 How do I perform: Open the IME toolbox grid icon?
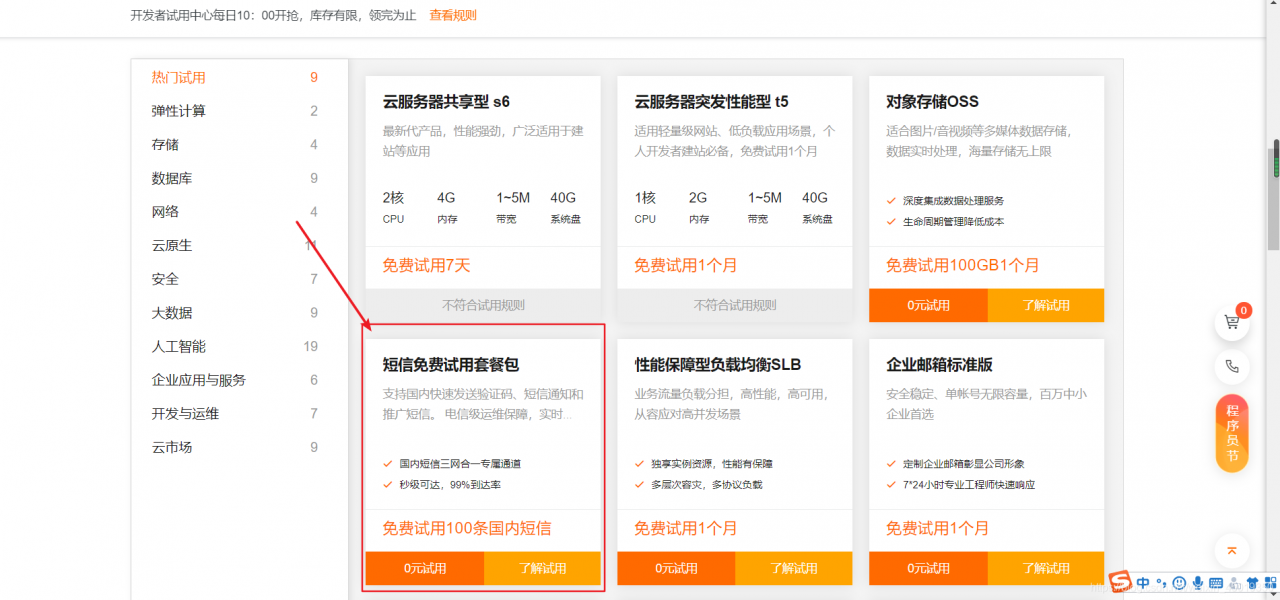click(x=1271, y=583)
